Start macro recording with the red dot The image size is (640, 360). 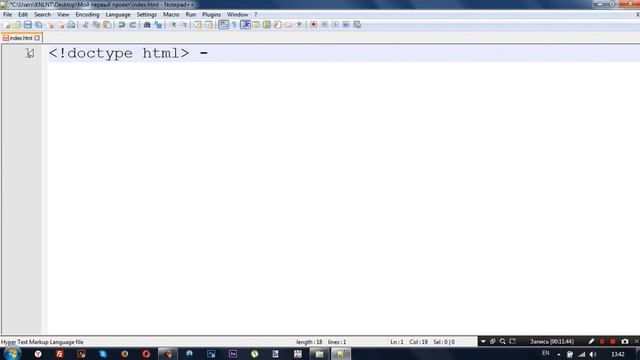(313, 25)
